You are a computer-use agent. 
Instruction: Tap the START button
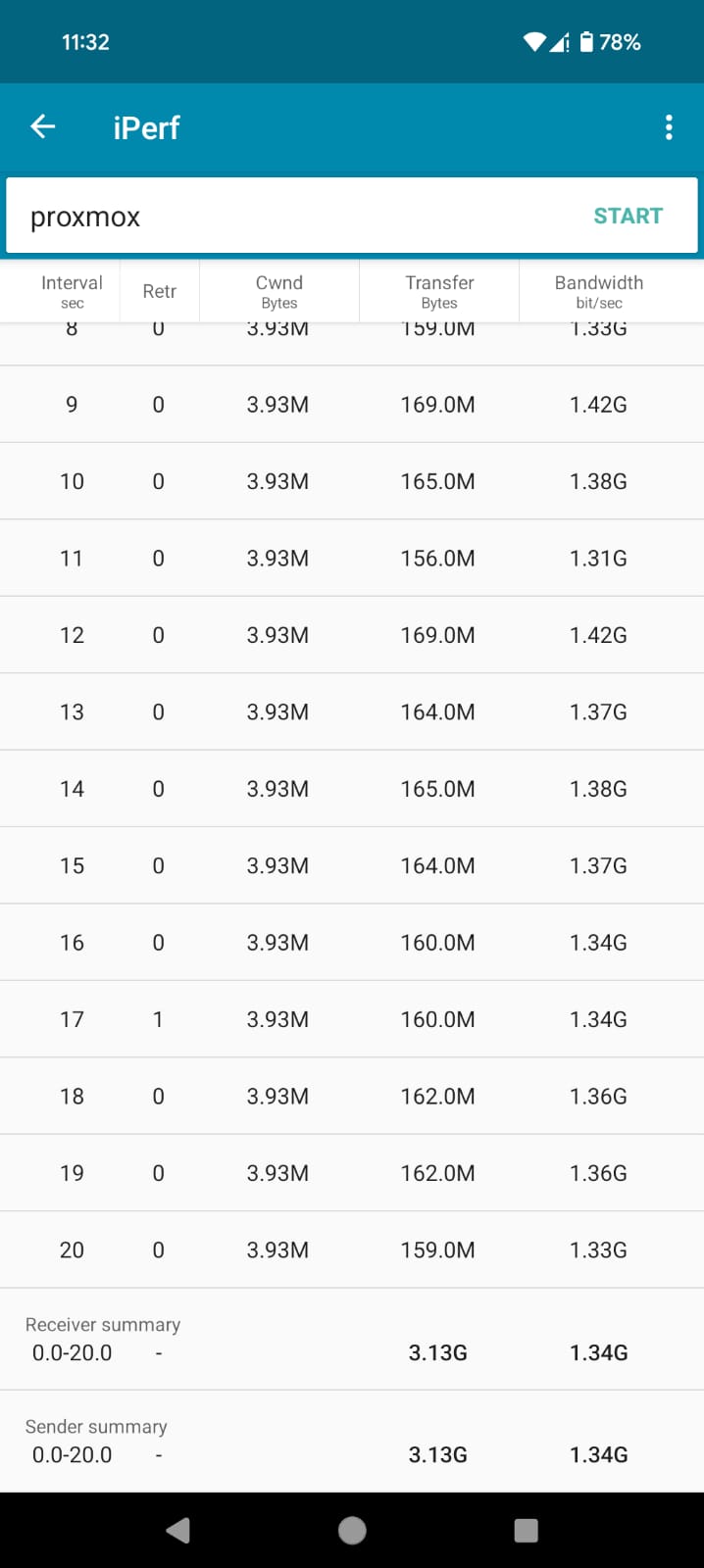629,216
